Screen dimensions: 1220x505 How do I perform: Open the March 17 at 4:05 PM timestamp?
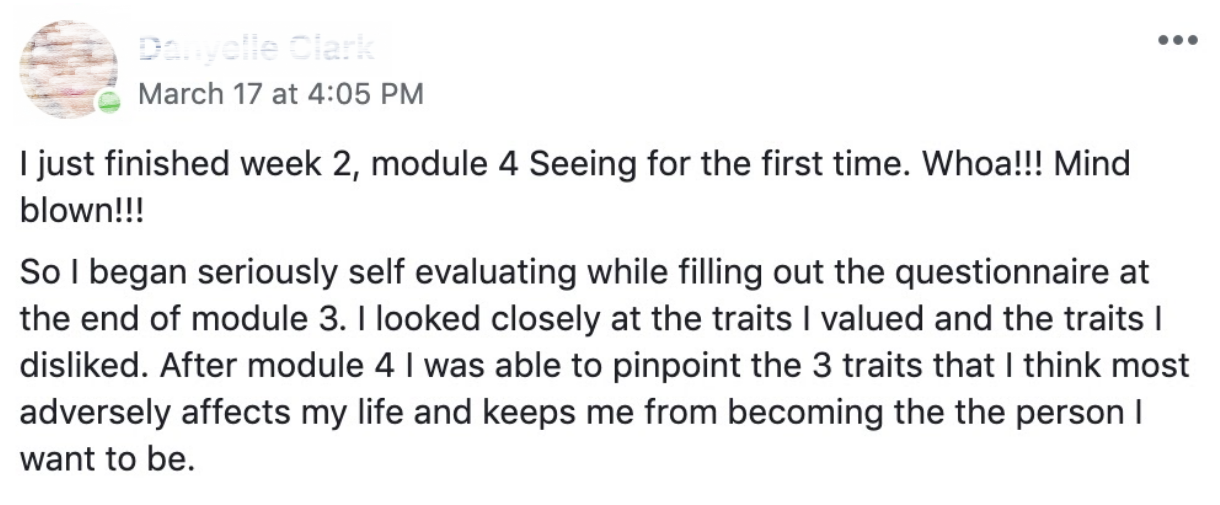pyautogui.click(x=281, y=94)
